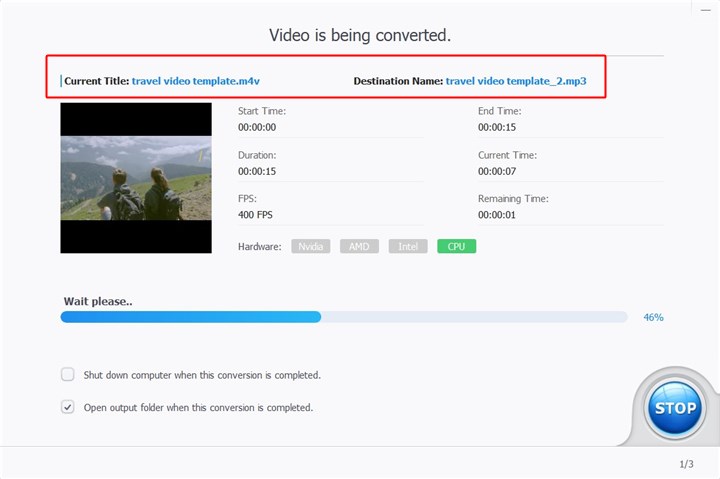Click the Current Time value 00:00:07
Image resolution: width=720 pixels, height=479 pixels.
click(497, 171)
